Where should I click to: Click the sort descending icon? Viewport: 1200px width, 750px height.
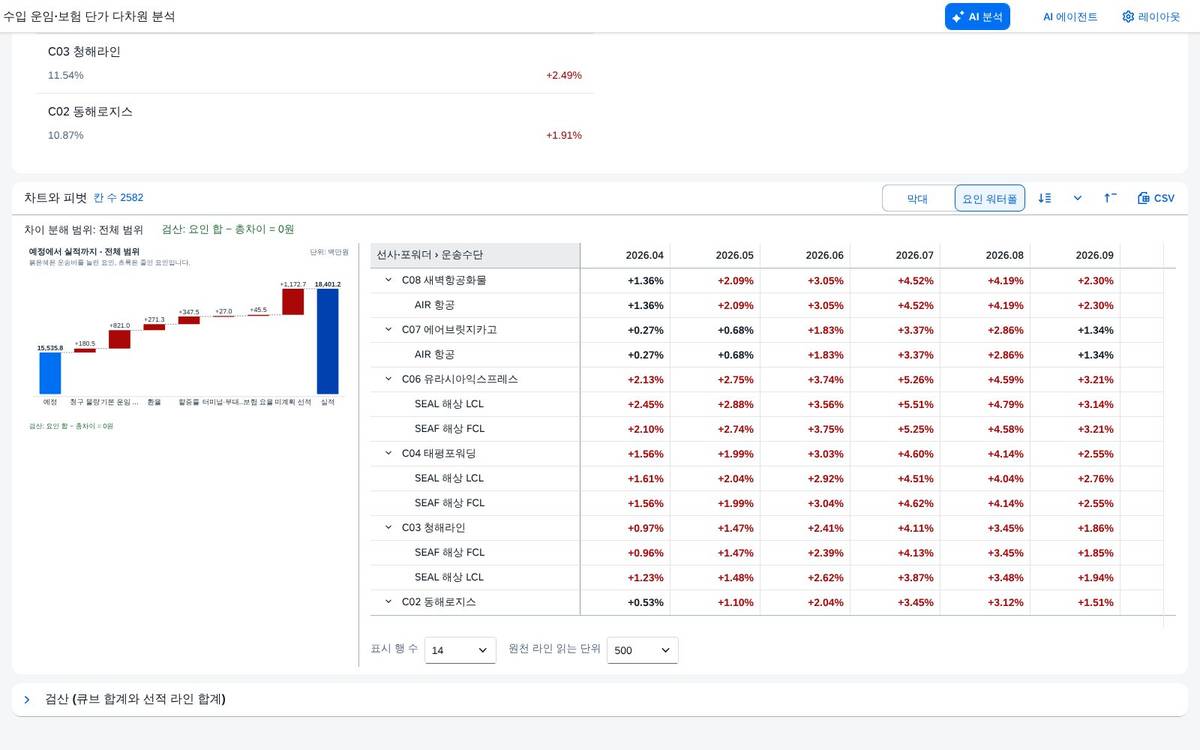(1044, 198)
